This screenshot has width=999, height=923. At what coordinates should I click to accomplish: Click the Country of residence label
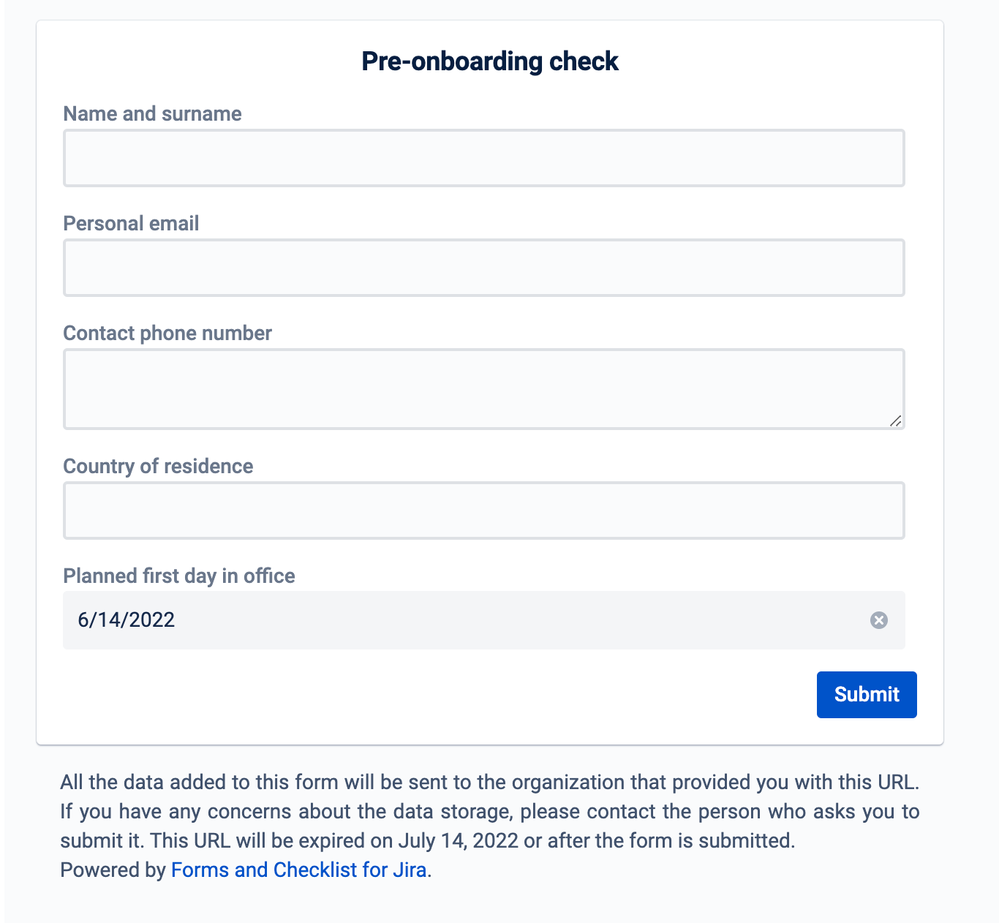(158, 467)
